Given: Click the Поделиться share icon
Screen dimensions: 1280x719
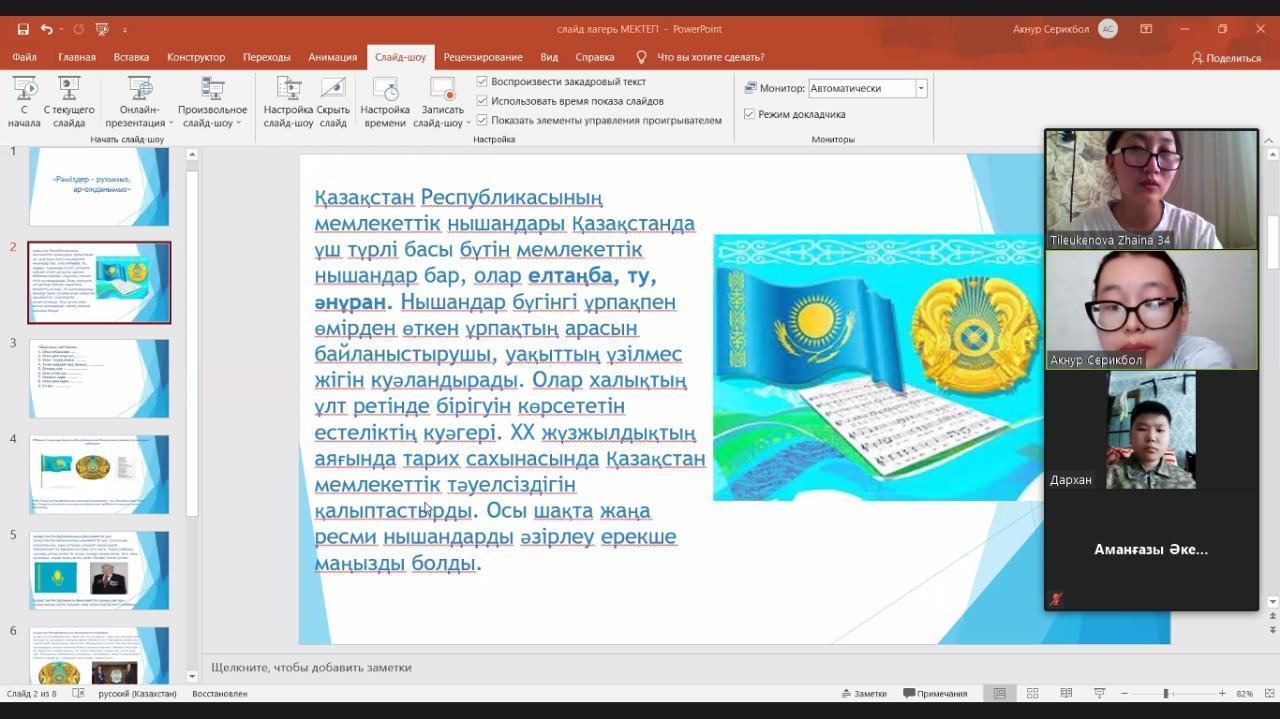Looking at the screenshot, I should [1197, 58].
